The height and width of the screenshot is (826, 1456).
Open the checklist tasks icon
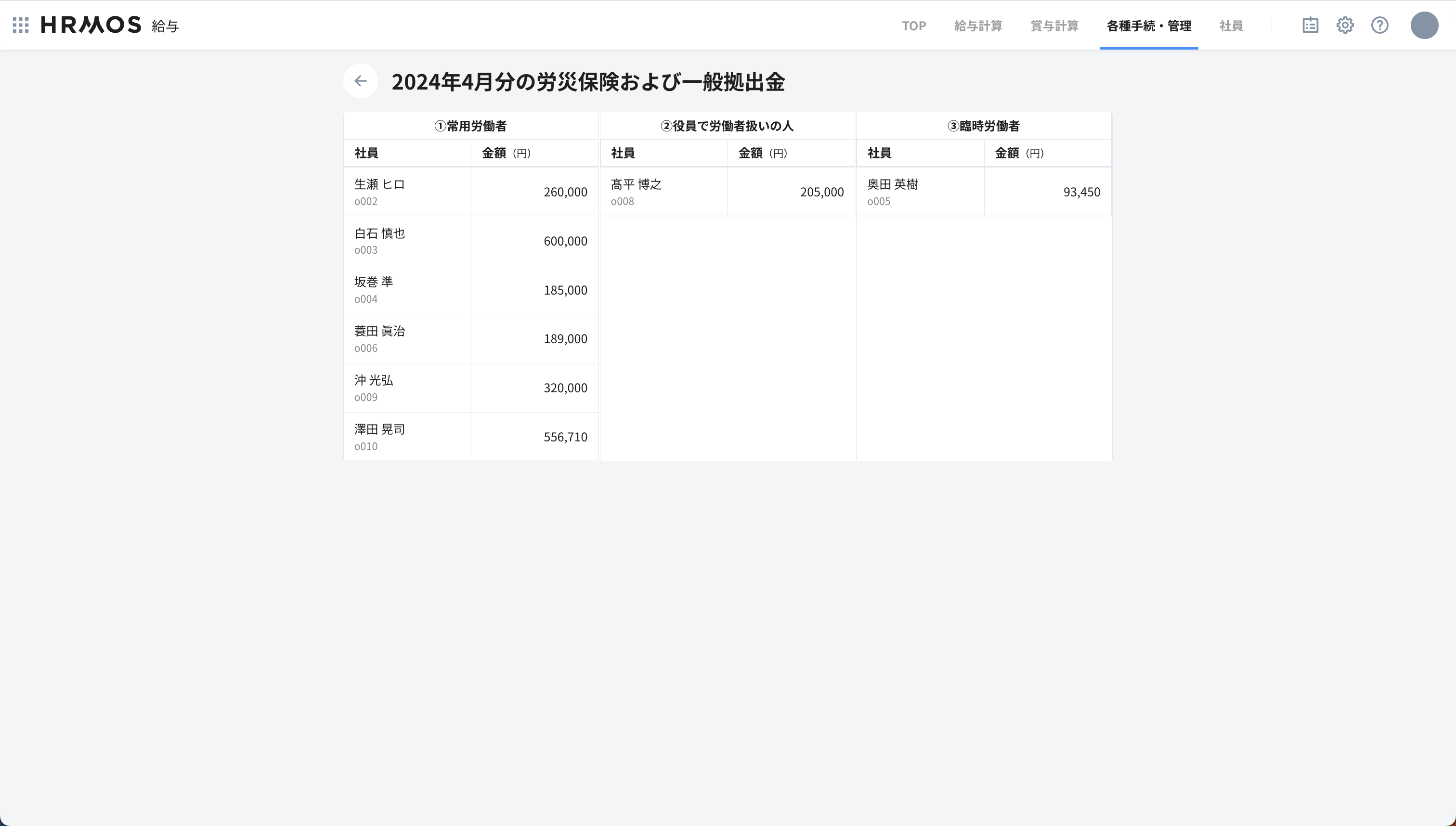pos(1310,25)
